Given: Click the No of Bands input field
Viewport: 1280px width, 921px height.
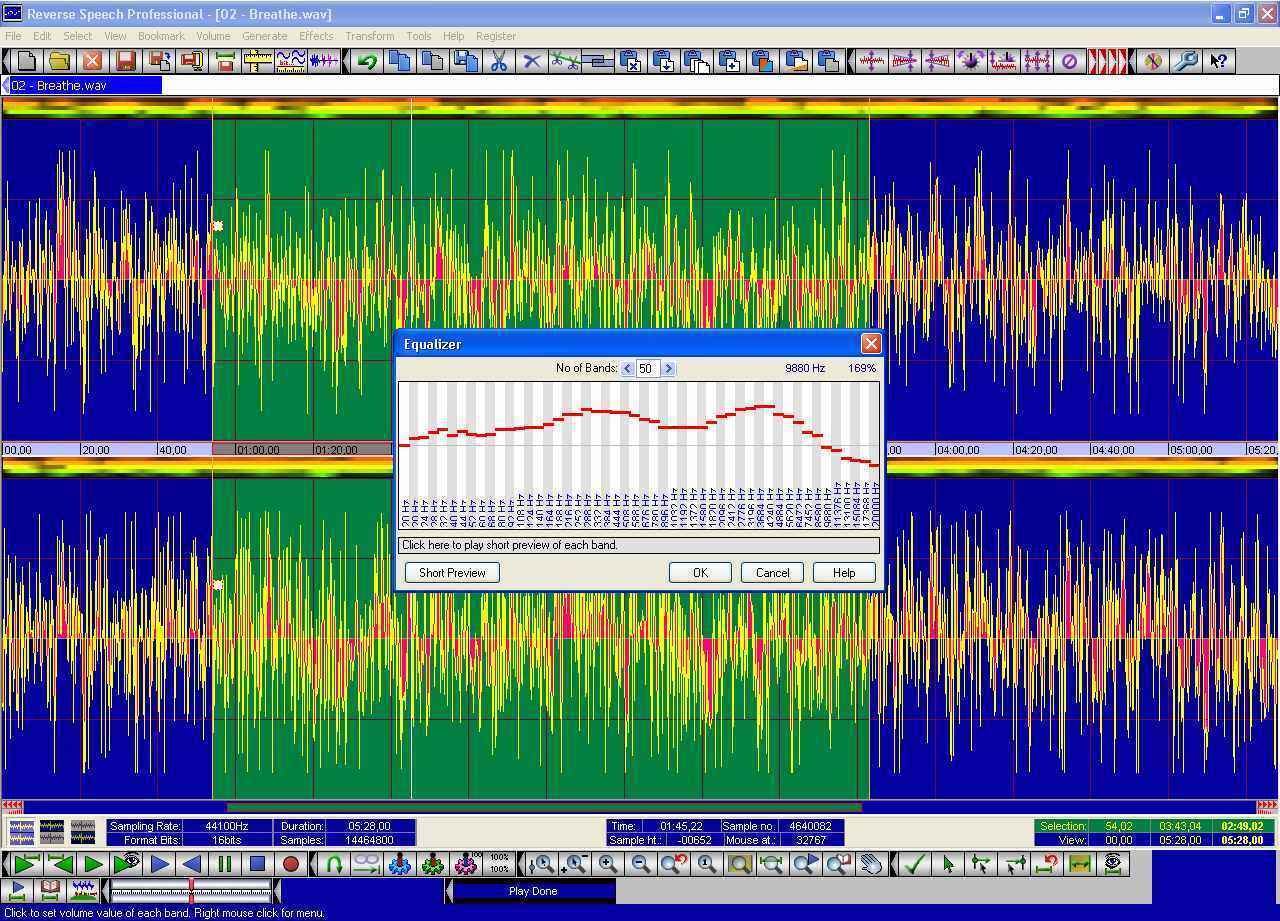Looking at the screenshot, I should 648,368.
